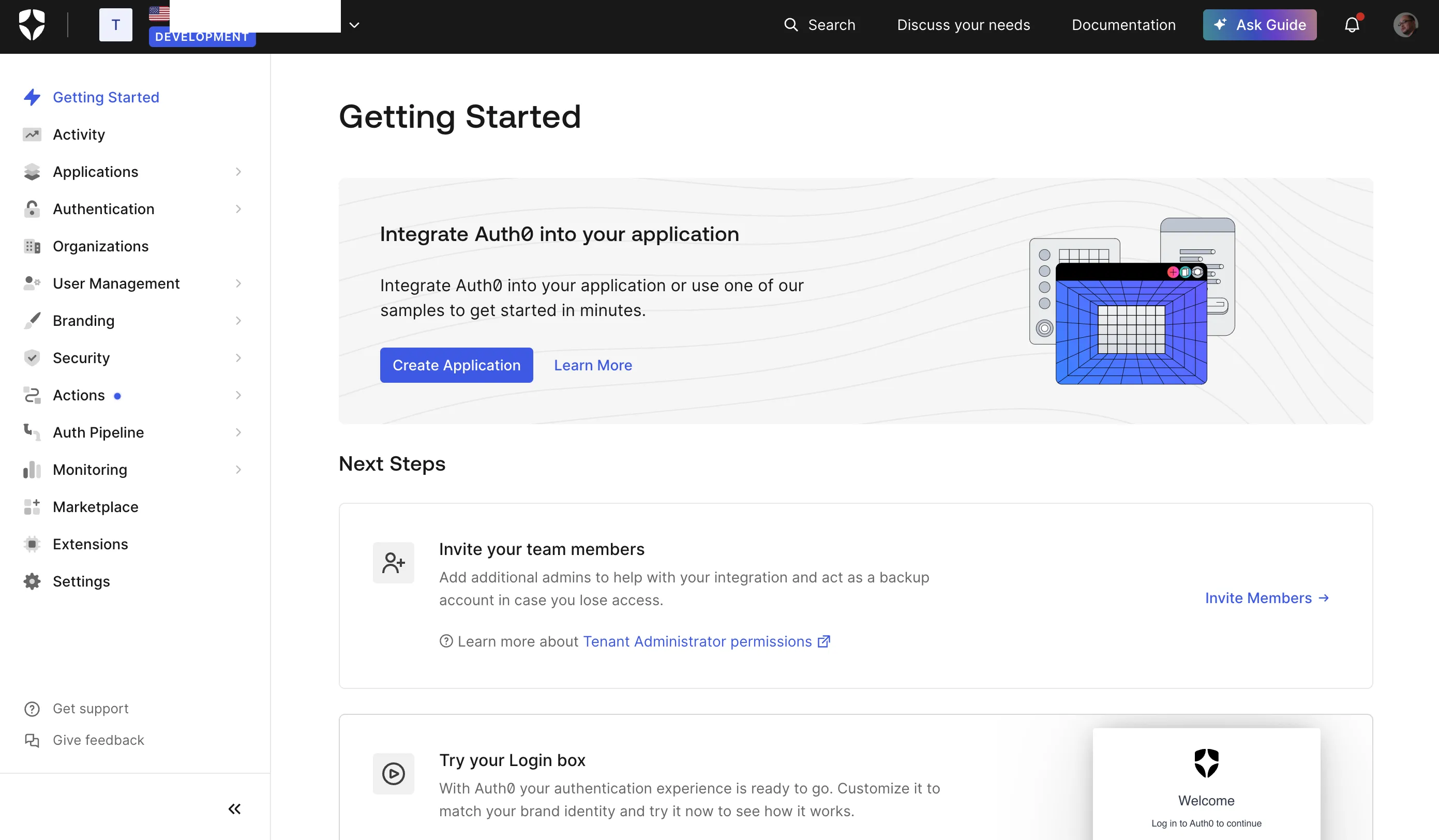Click the Marketplace grid icon
The height and width of the screenshot is (840, 1439).
pyautogui.click(x=32, y=507)
